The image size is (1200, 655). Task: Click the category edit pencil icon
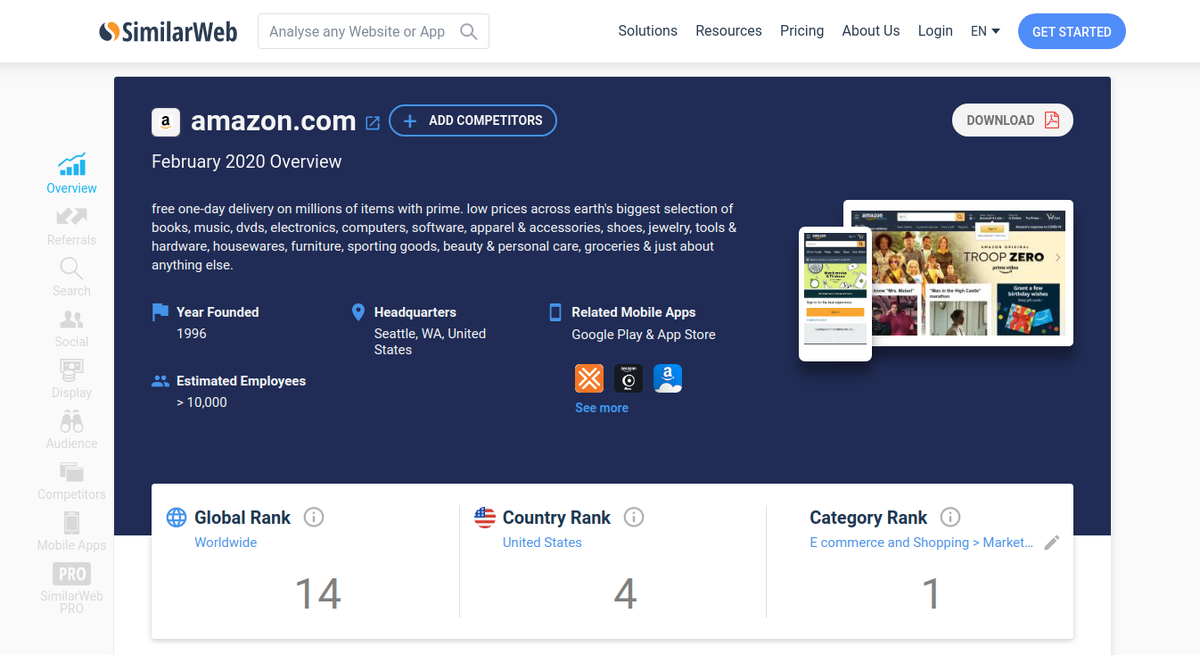tap(1051, 543)
